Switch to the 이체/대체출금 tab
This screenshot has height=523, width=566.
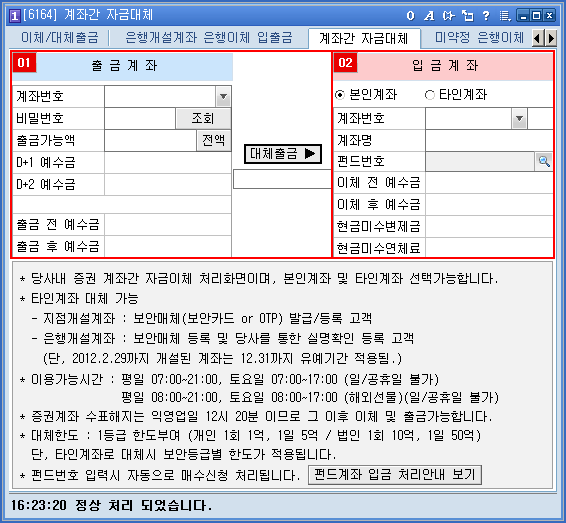click(x=60, y=38)
